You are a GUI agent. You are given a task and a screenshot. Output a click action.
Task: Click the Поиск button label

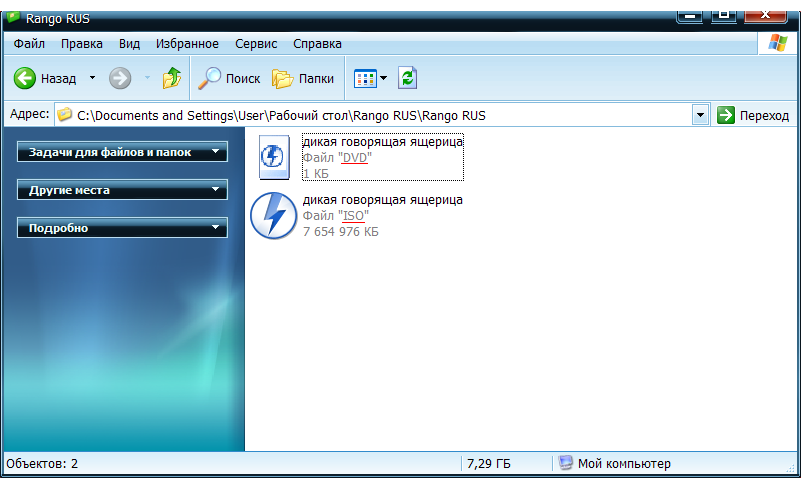[x=243, y=79]
